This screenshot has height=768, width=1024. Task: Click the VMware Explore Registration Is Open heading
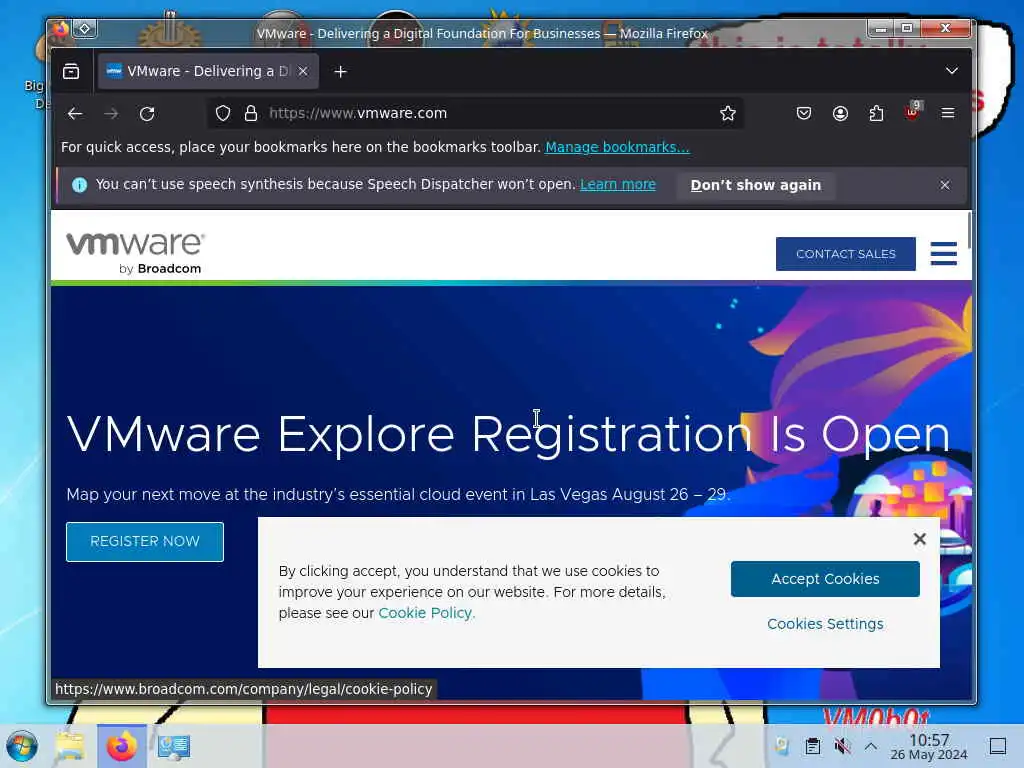508,435
